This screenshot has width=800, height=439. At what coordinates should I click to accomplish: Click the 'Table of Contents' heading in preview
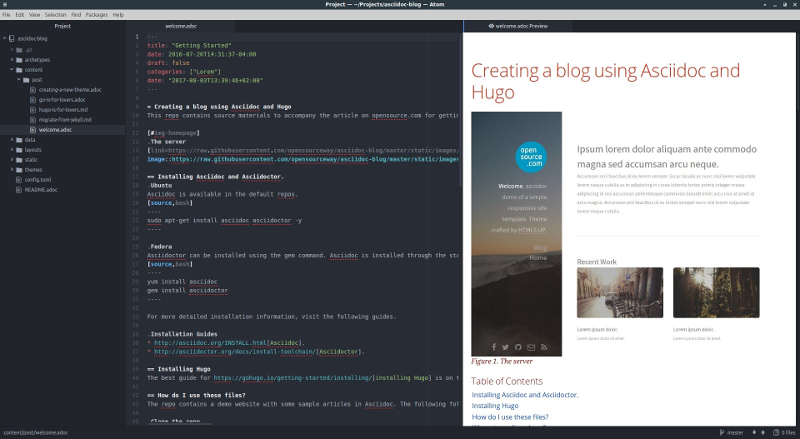point(507,381)
